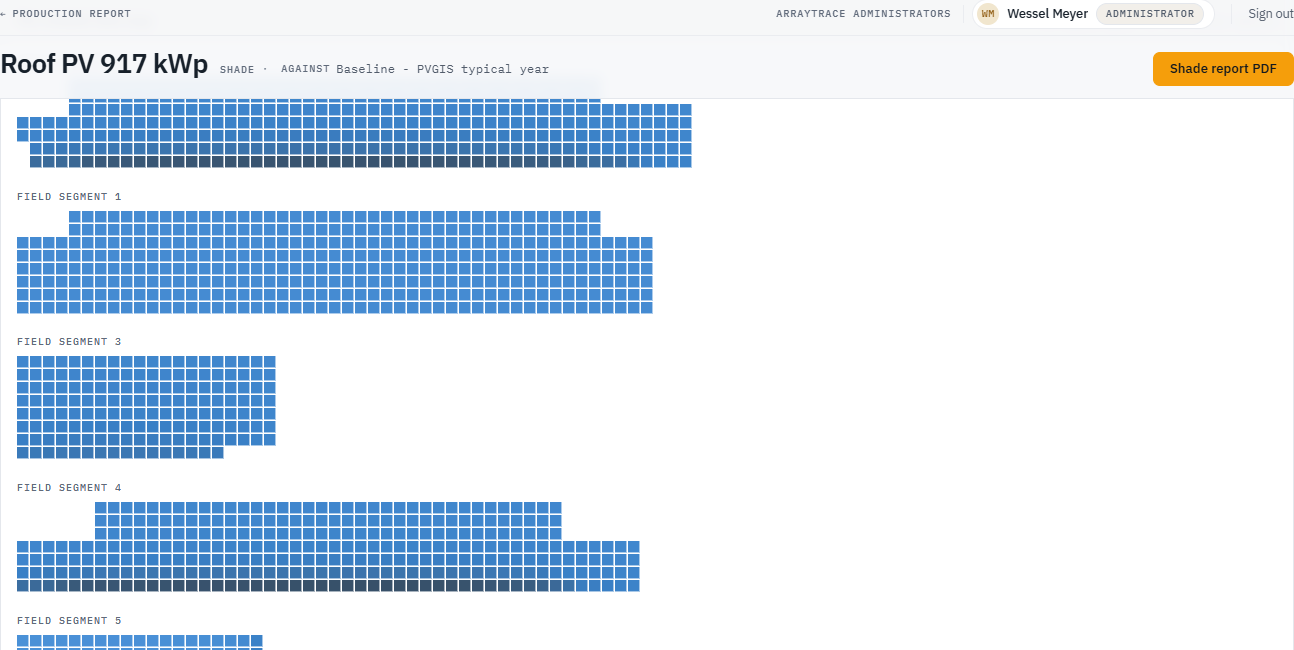Click the Shade report PDF button
This screenshot has width=1294, height=650.
tap(1223, 69)
